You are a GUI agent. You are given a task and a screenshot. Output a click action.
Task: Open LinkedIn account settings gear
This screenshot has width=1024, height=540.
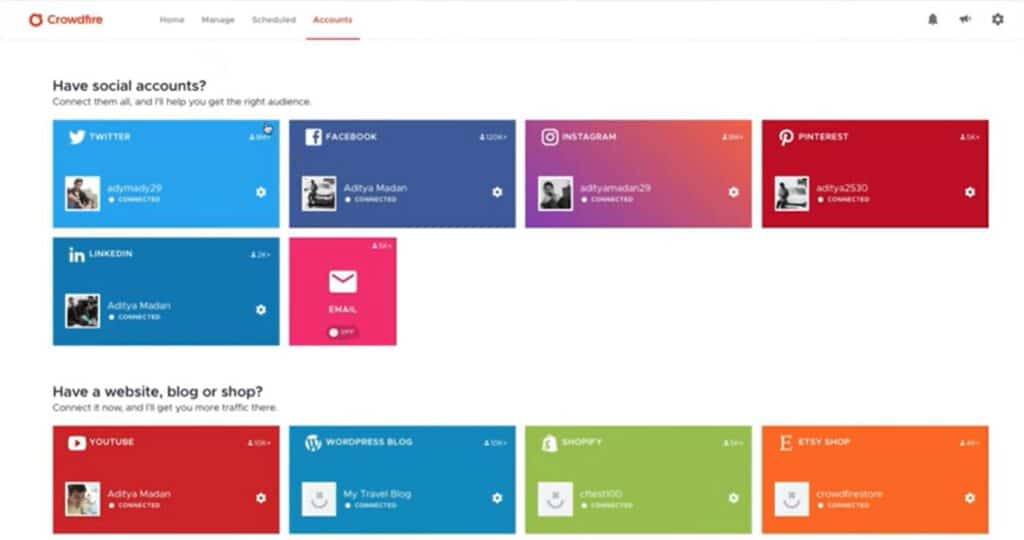tap(261, 310)
